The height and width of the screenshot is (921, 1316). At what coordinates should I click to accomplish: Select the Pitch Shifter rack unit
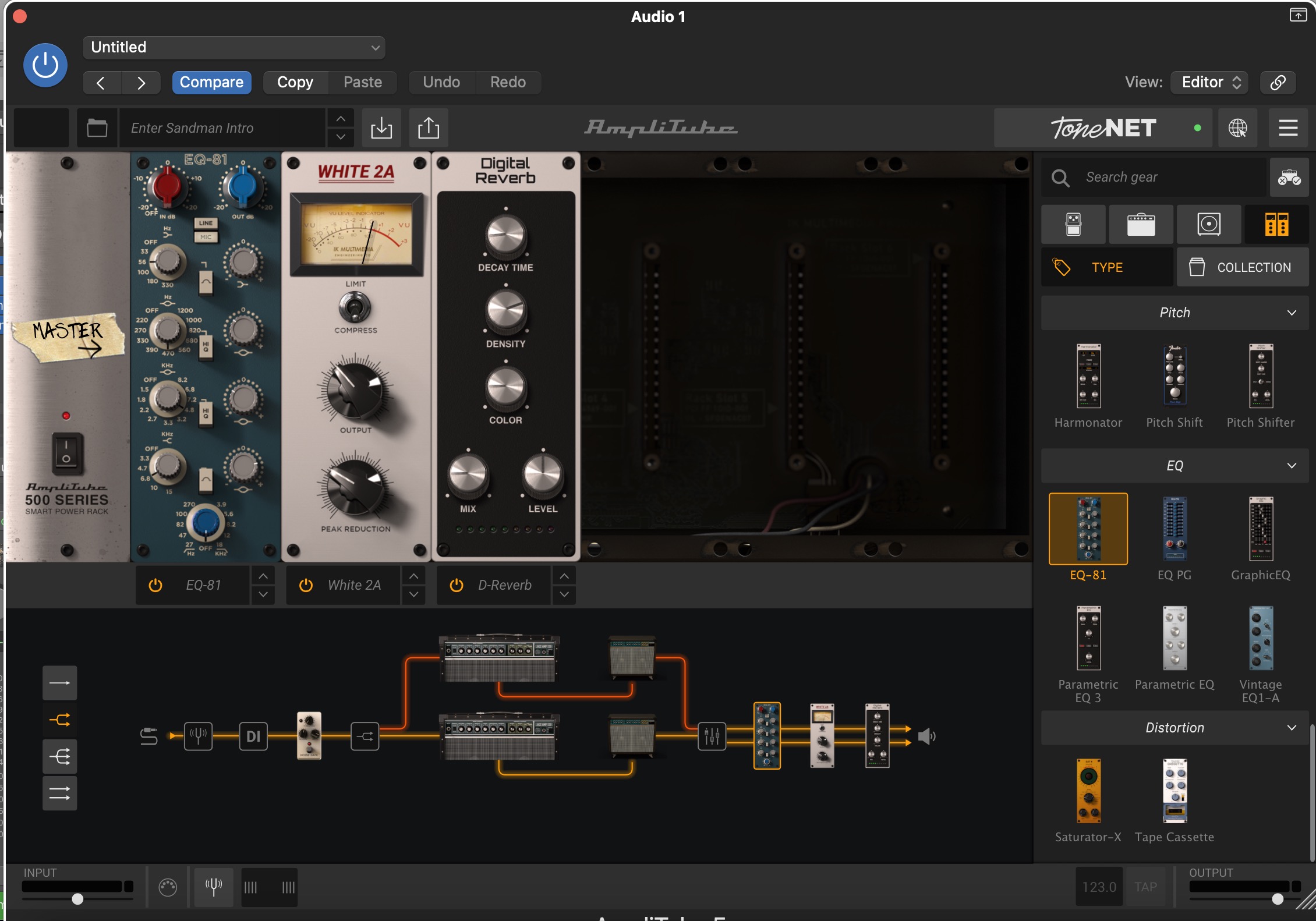[1261, 376]
